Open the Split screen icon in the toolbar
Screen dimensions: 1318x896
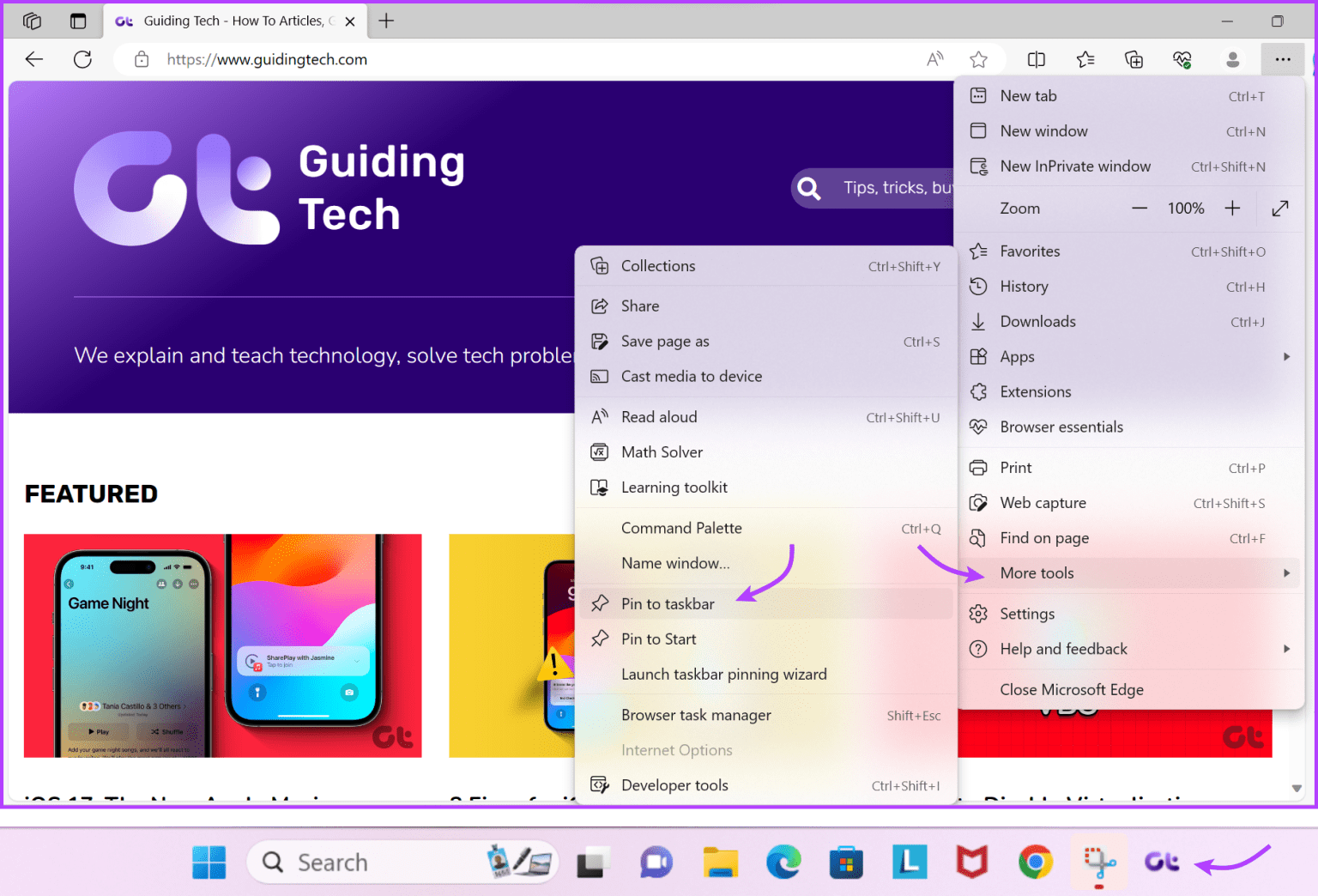pyautogui.click(x=1036, y=59)
